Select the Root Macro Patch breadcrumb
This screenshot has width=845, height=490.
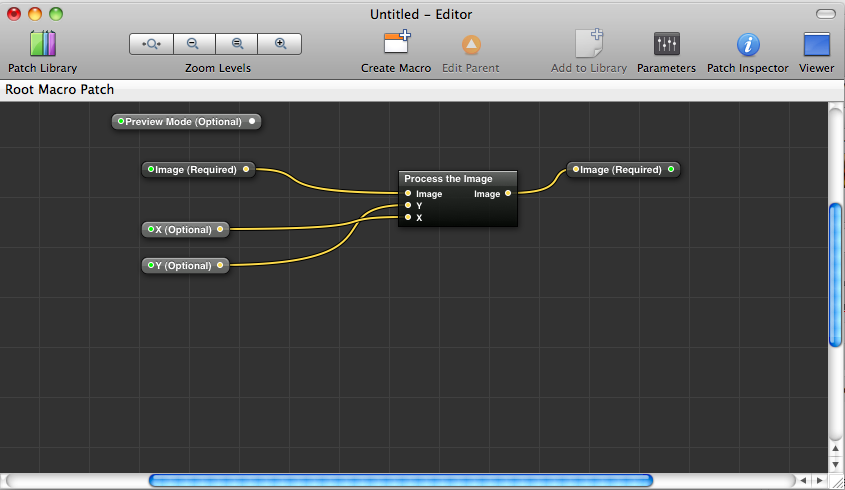pos(60,90)
